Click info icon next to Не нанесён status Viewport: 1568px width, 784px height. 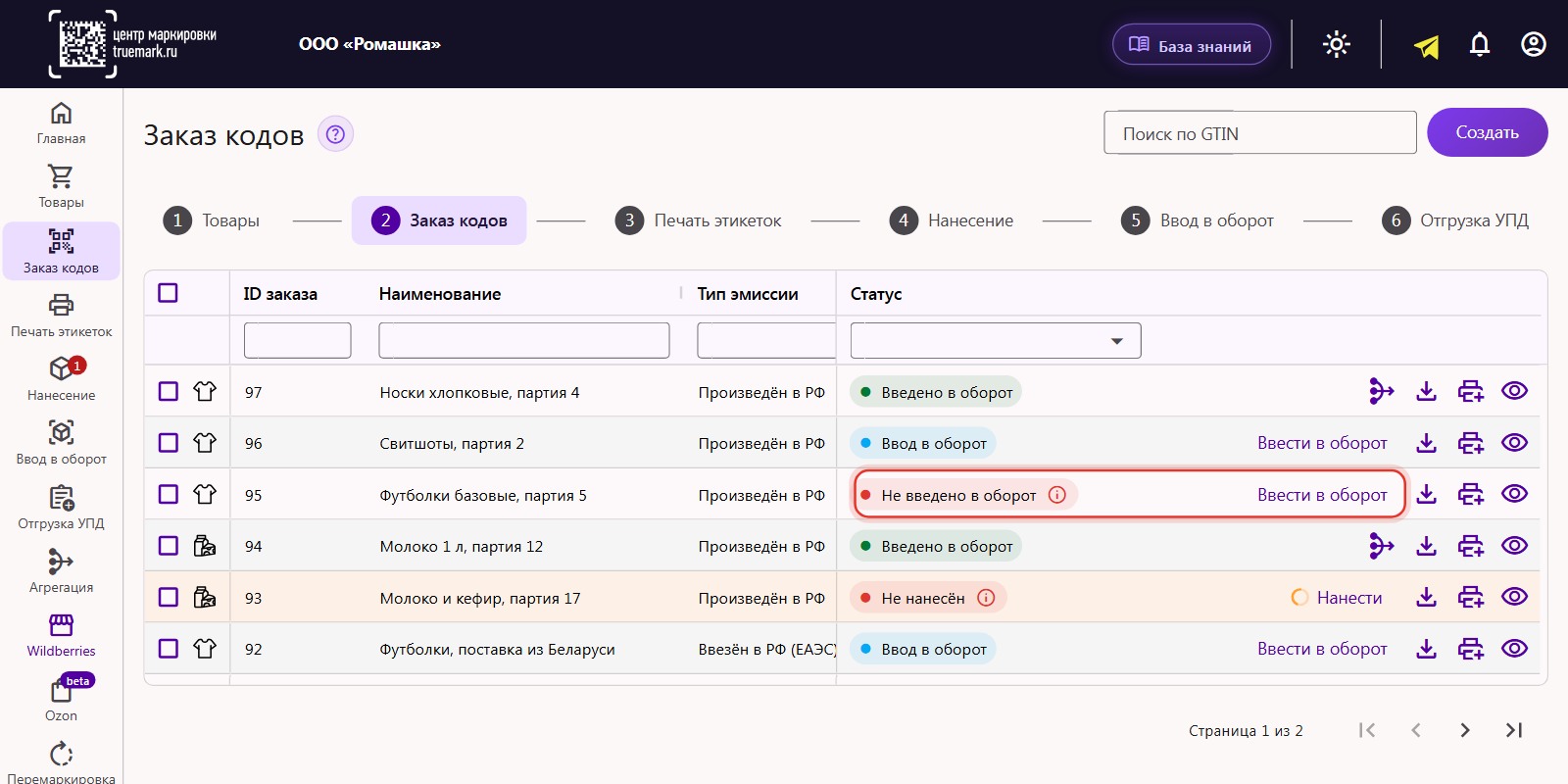point(986,598)
